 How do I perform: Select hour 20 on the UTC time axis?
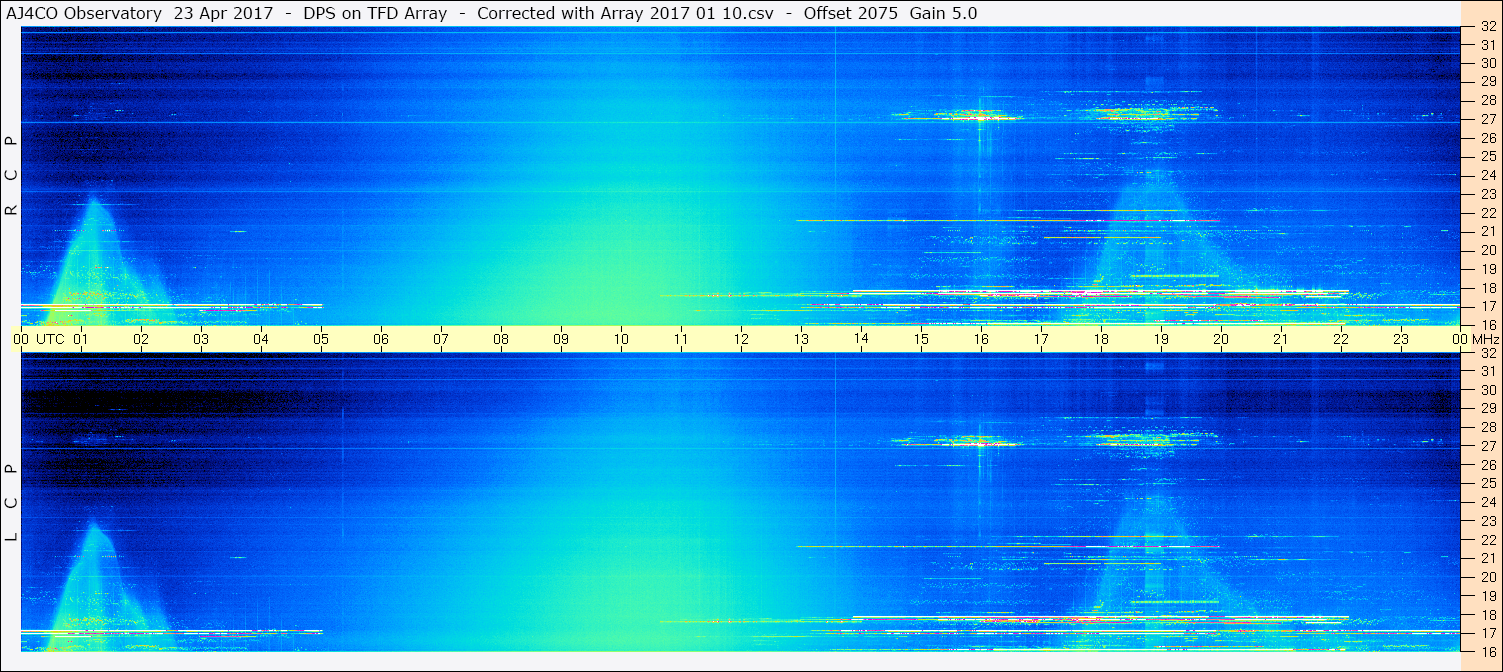coord(1221,339)
